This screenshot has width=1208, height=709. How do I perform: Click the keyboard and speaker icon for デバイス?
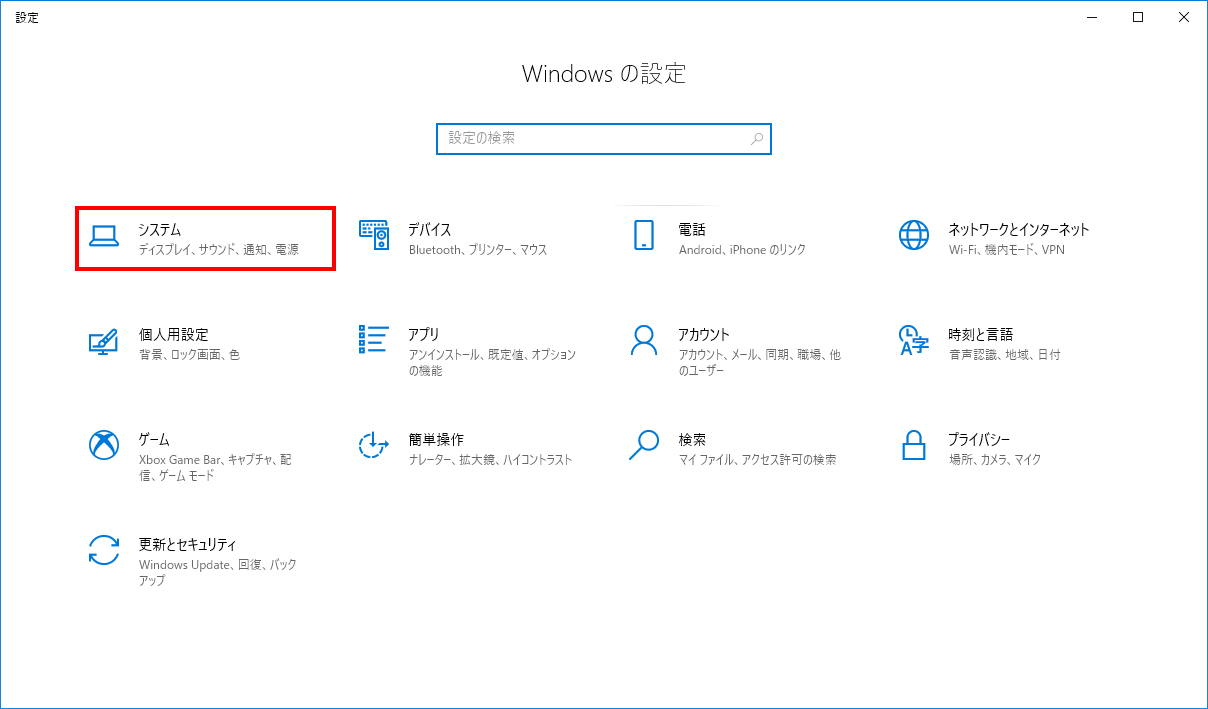[x=373, y=235]
